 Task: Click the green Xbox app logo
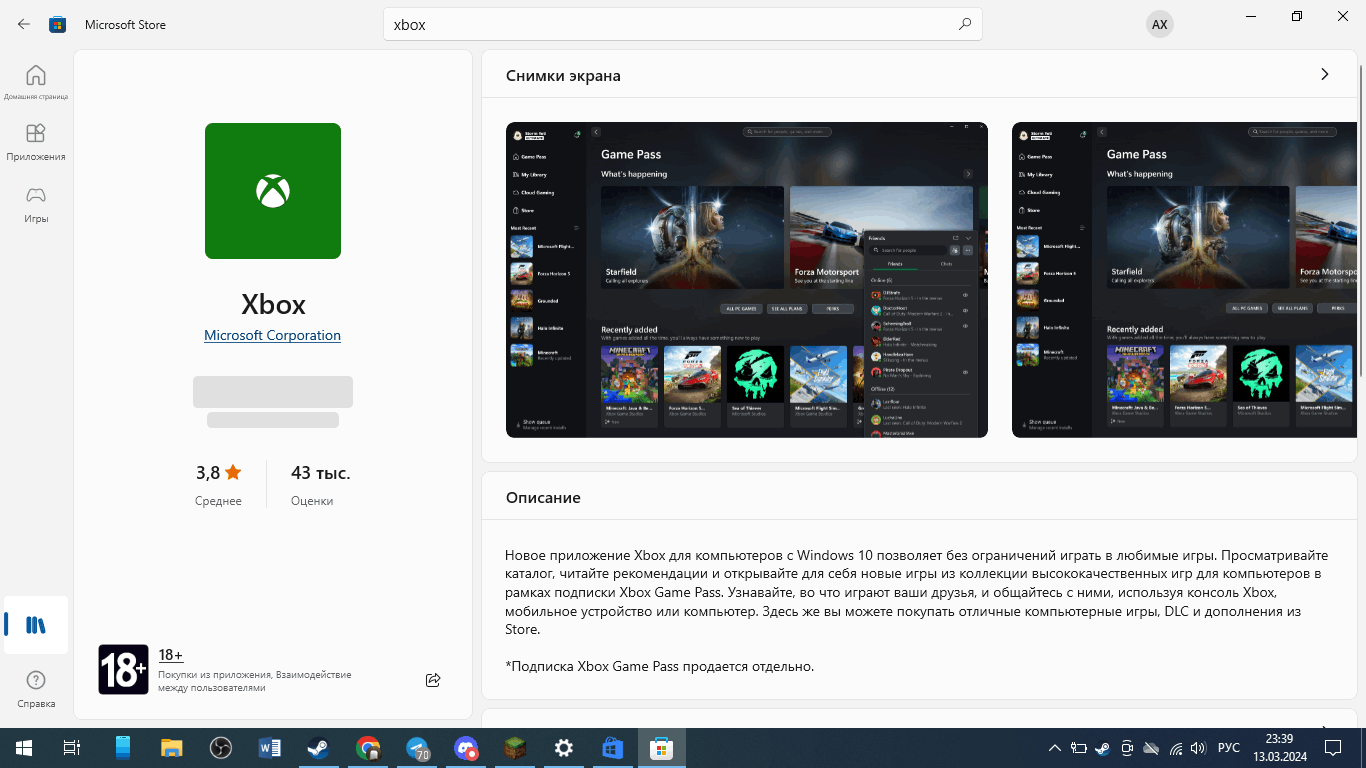[x=273, y=191]
